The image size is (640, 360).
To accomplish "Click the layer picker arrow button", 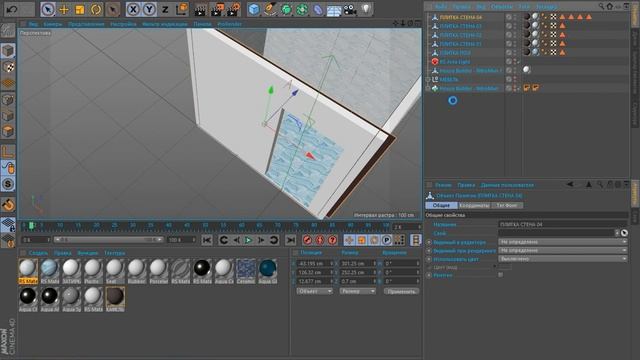I will pos(624,233).
